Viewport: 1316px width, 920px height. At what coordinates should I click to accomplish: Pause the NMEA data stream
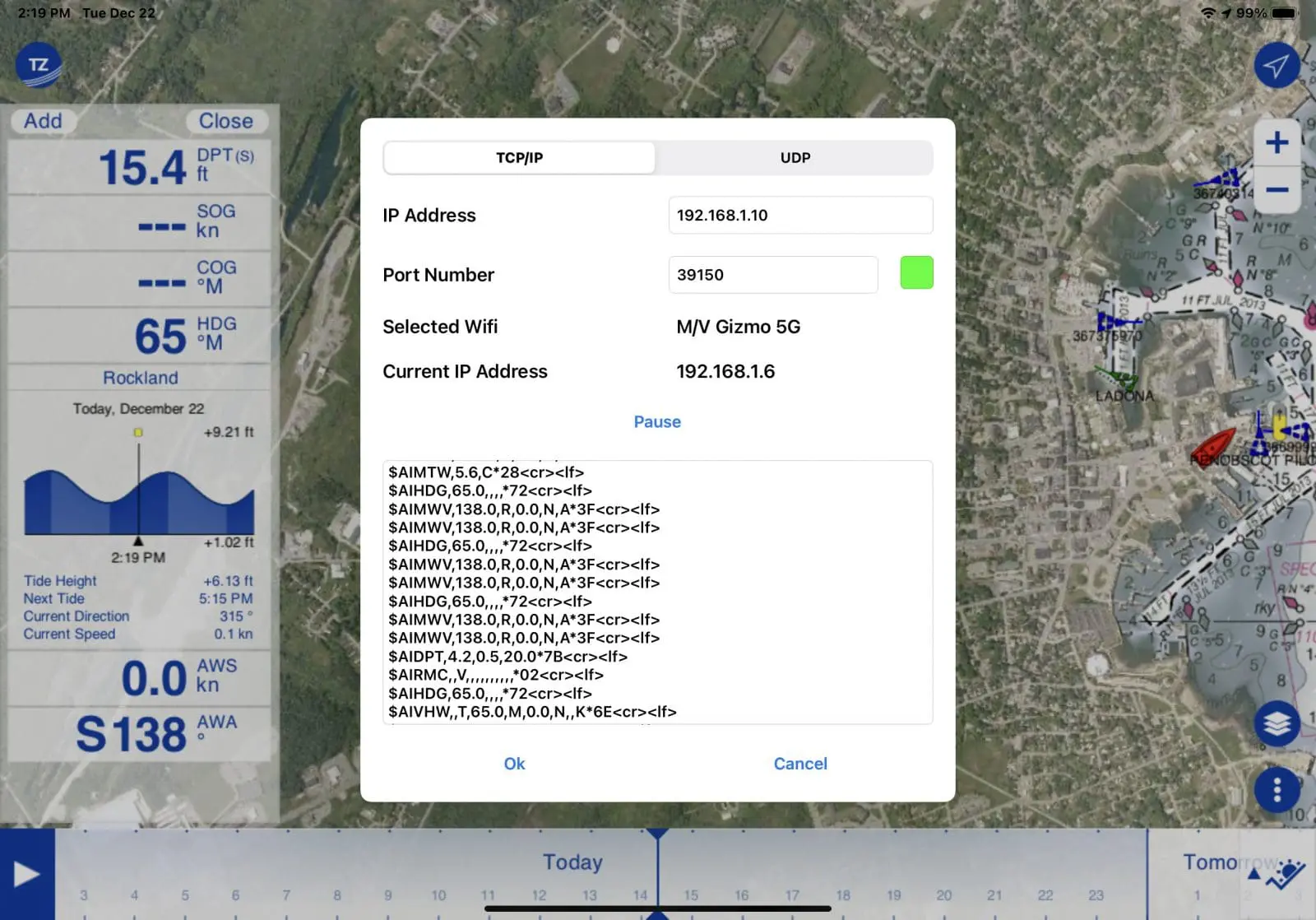pyautogui.click(x=657, y=421)
